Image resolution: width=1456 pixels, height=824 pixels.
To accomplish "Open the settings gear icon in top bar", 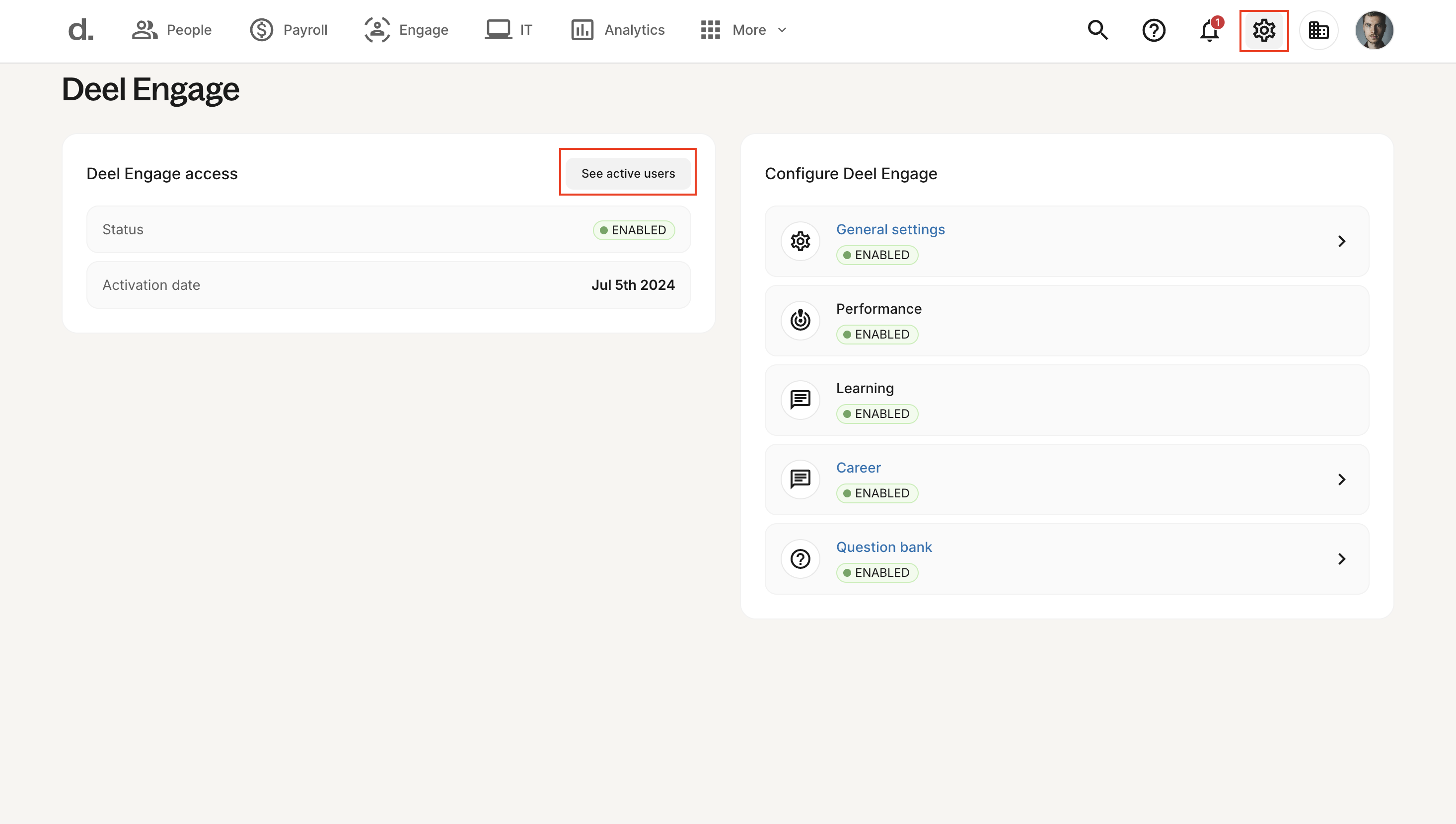I will point(1264,31).
